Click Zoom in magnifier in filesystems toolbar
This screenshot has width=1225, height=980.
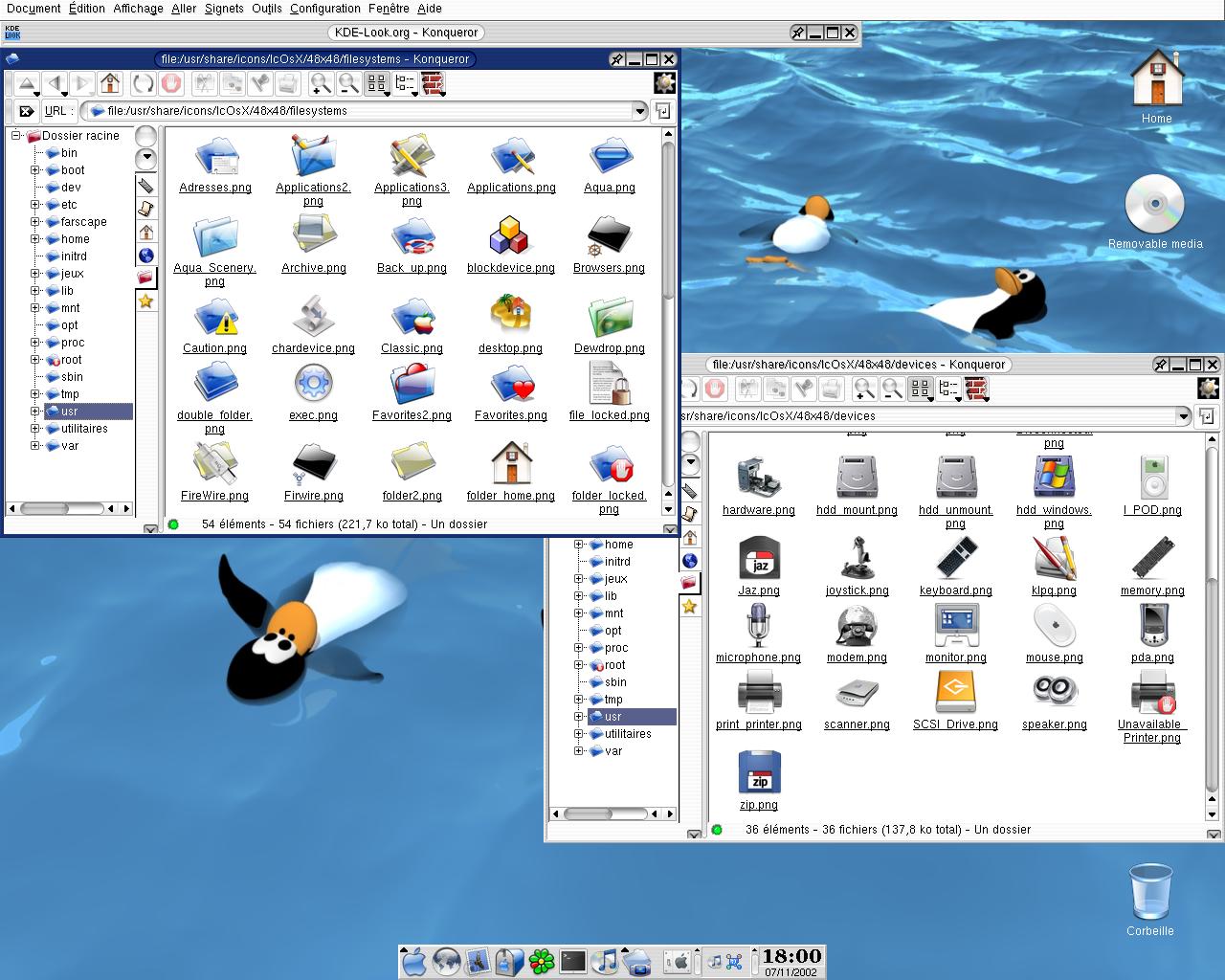point(321,84)
